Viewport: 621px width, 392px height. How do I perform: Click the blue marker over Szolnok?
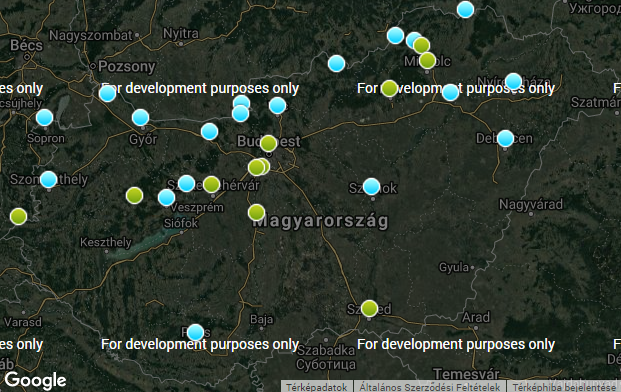[371, 186]
